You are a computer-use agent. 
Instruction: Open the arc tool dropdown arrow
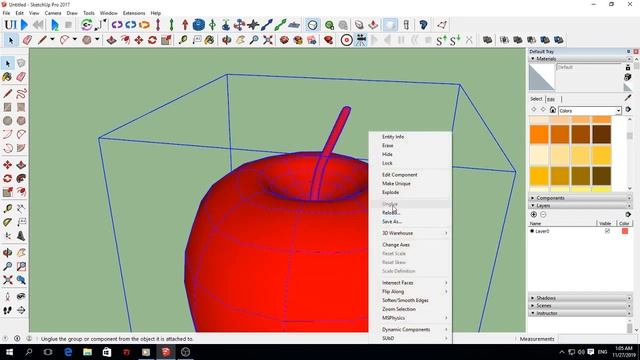coord(75,40)
